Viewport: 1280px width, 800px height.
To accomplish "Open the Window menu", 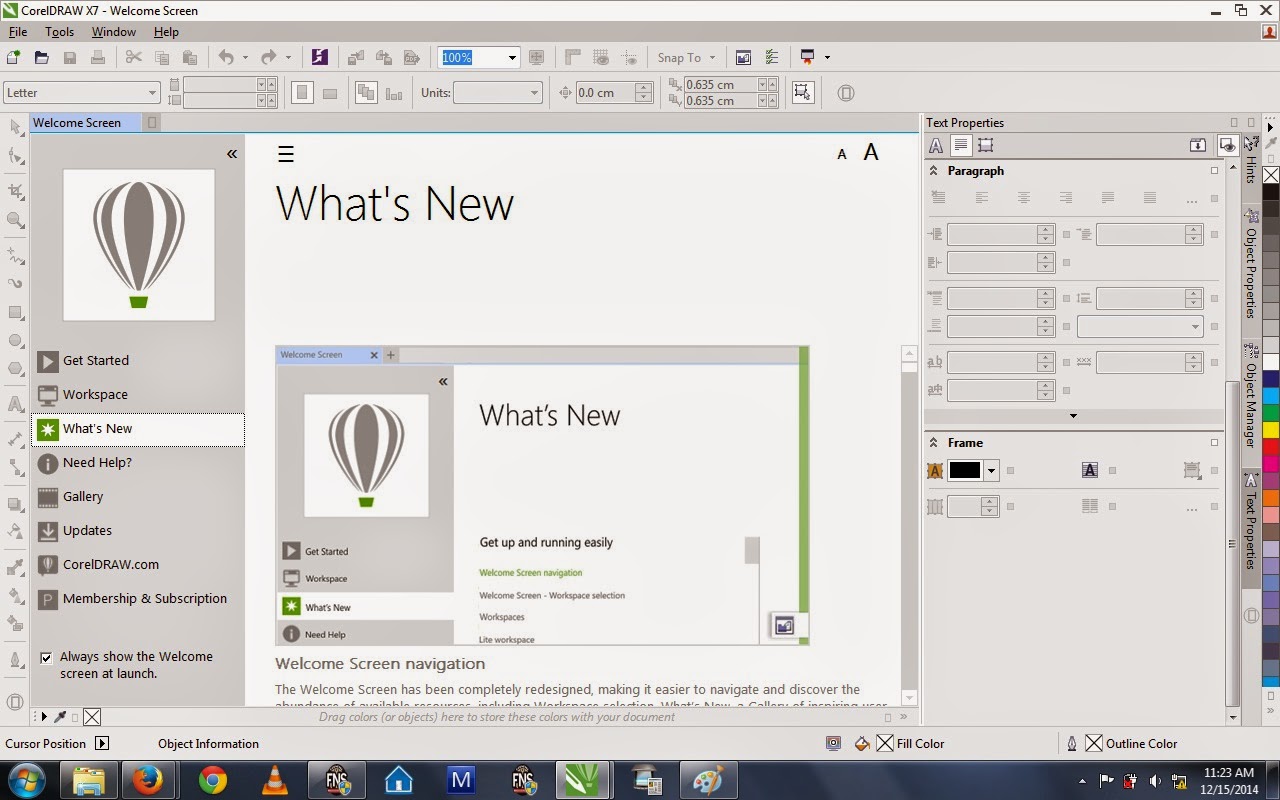I will click(x=114, y=32).
